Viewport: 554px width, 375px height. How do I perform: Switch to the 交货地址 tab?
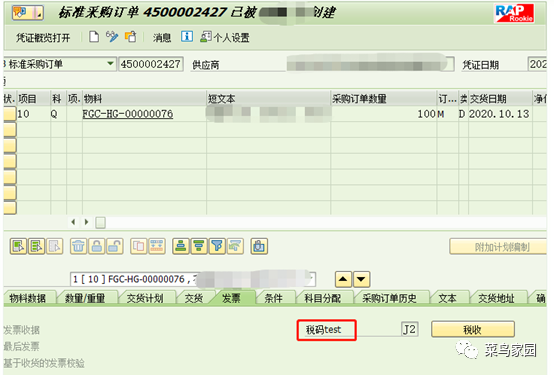496,299
